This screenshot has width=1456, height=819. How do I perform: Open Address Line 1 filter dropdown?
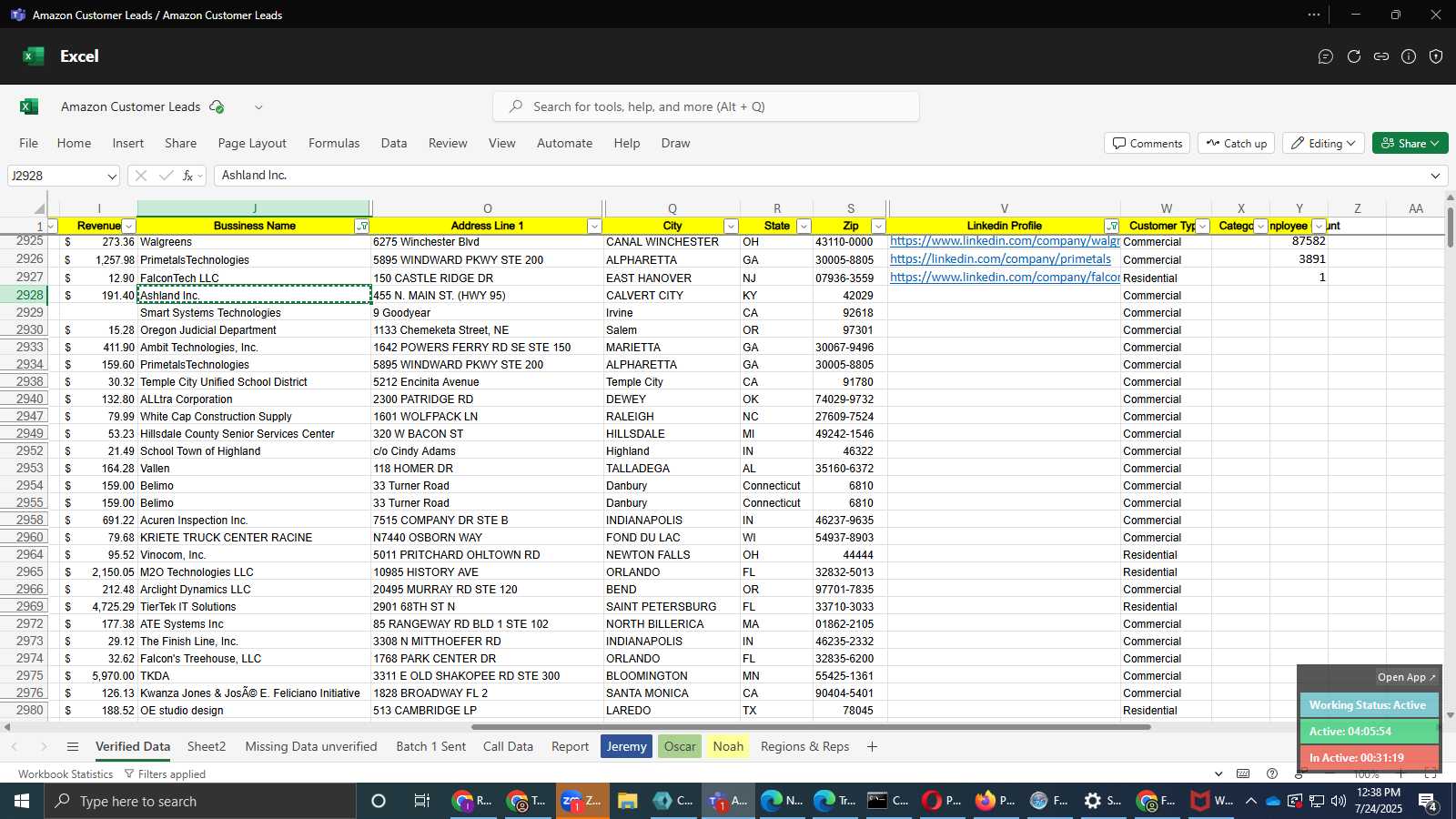pos(594,226)
